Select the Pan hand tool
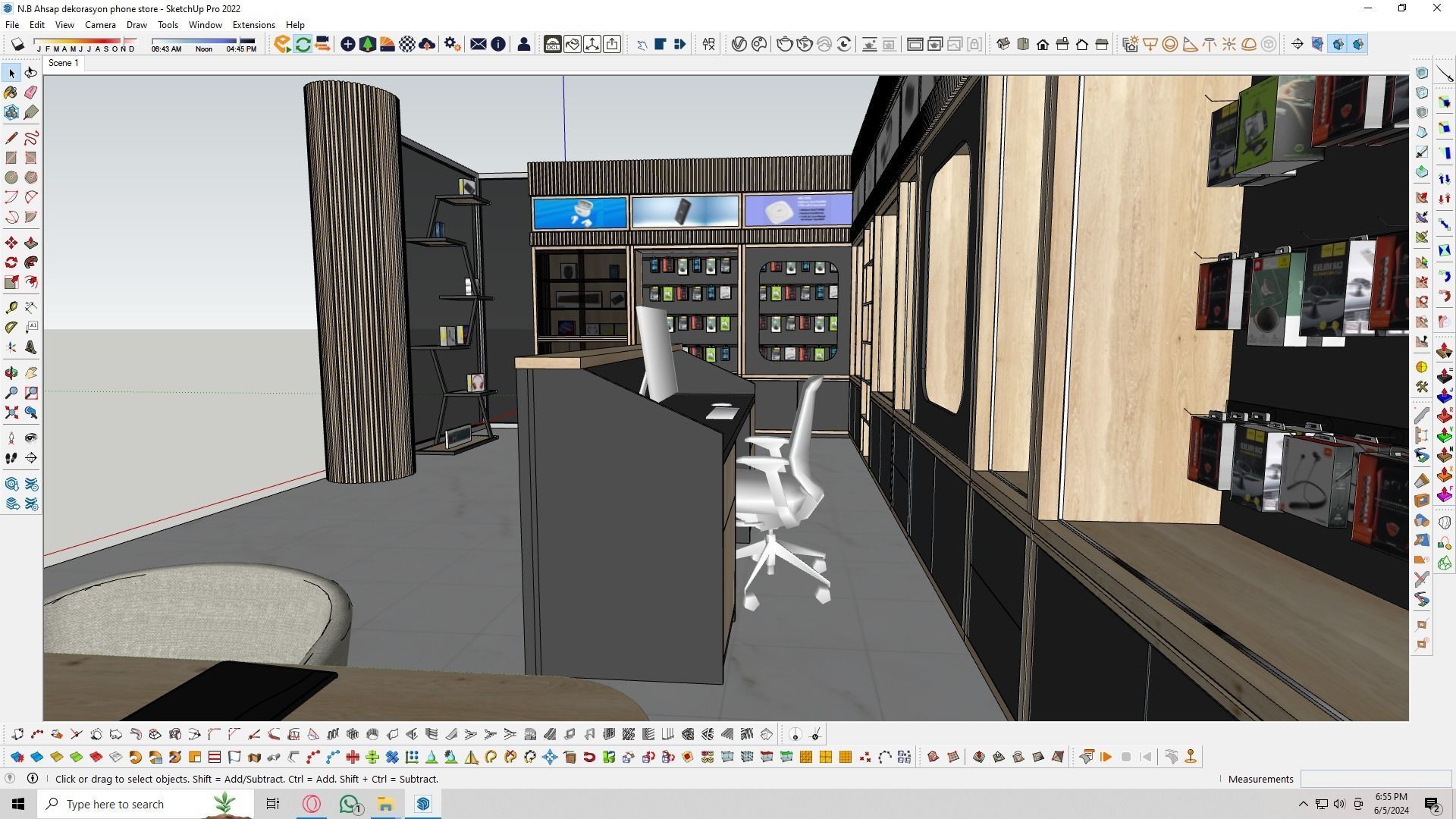Screen dimensions: 1456x819 (31, 373)
